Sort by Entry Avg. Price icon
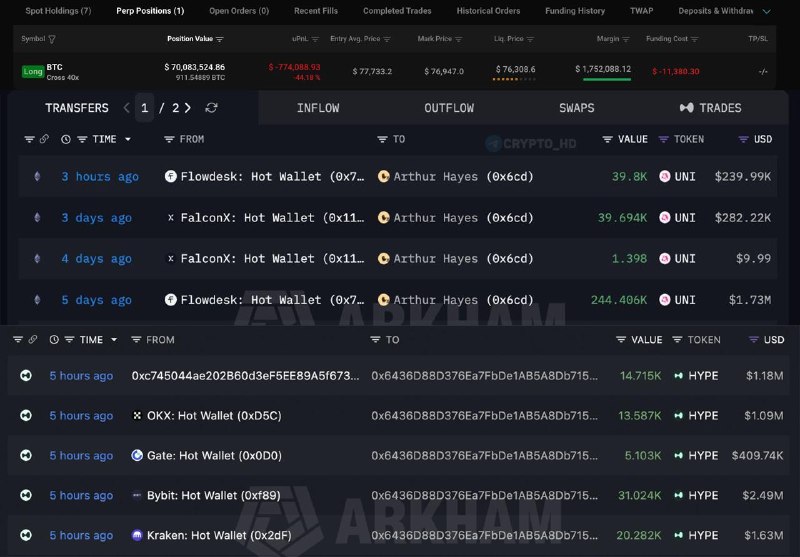Image resolution: width=800 pixels, height=557 pixels. pyautogui.click(x=387, y=39)
